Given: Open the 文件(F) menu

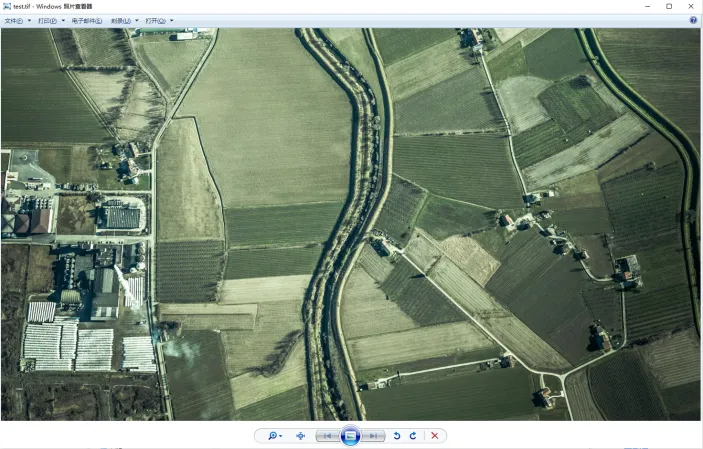Looking at the screenshot, I should (16, 20).
